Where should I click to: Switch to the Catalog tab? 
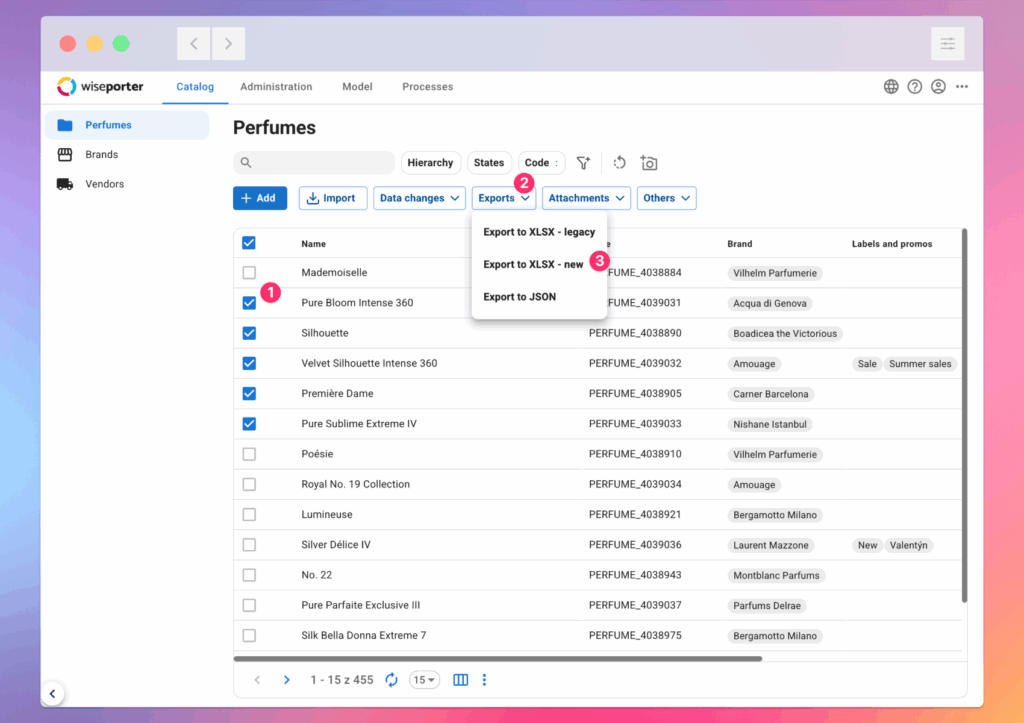tap(195, 87)
